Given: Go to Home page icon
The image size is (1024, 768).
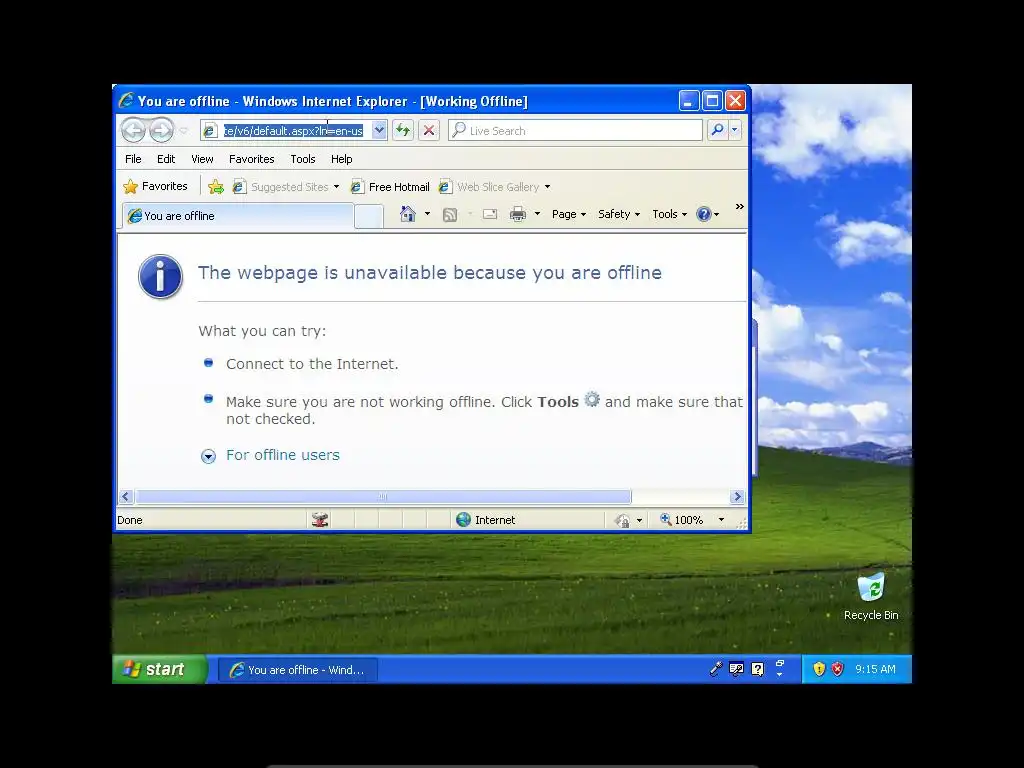Looking at the screenshot, I should (408, 214).
